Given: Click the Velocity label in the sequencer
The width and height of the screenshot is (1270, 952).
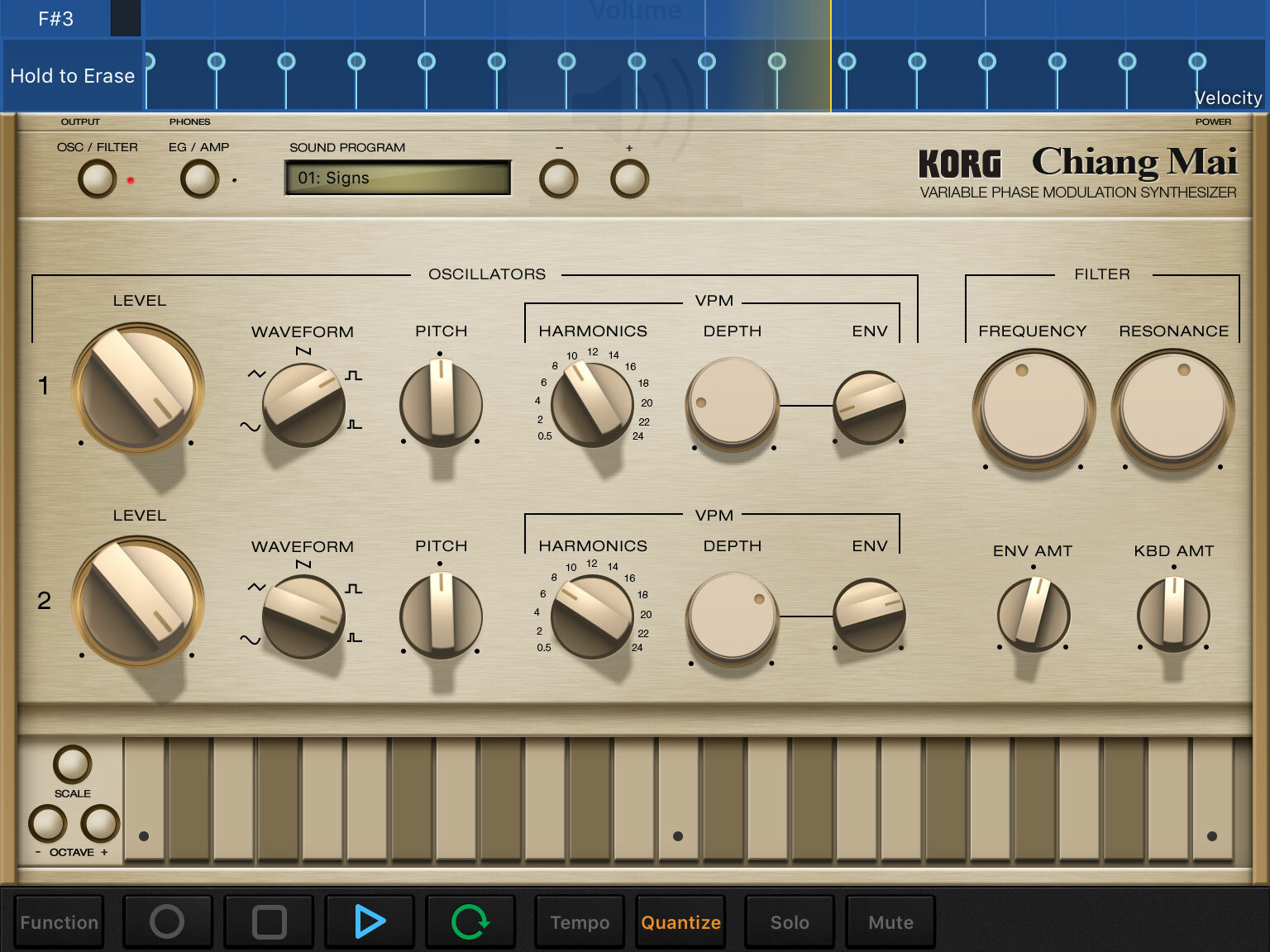Looking at the screenshot, I should pyautogui.click(x=1228, y=98).
